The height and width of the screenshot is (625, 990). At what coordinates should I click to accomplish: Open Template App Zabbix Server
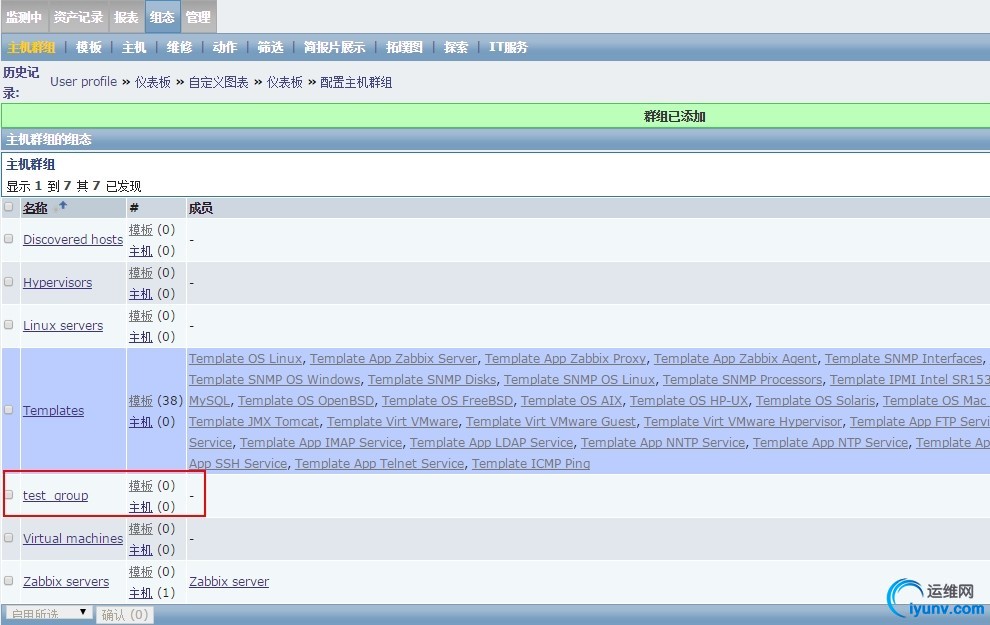(x=394, y=359)
